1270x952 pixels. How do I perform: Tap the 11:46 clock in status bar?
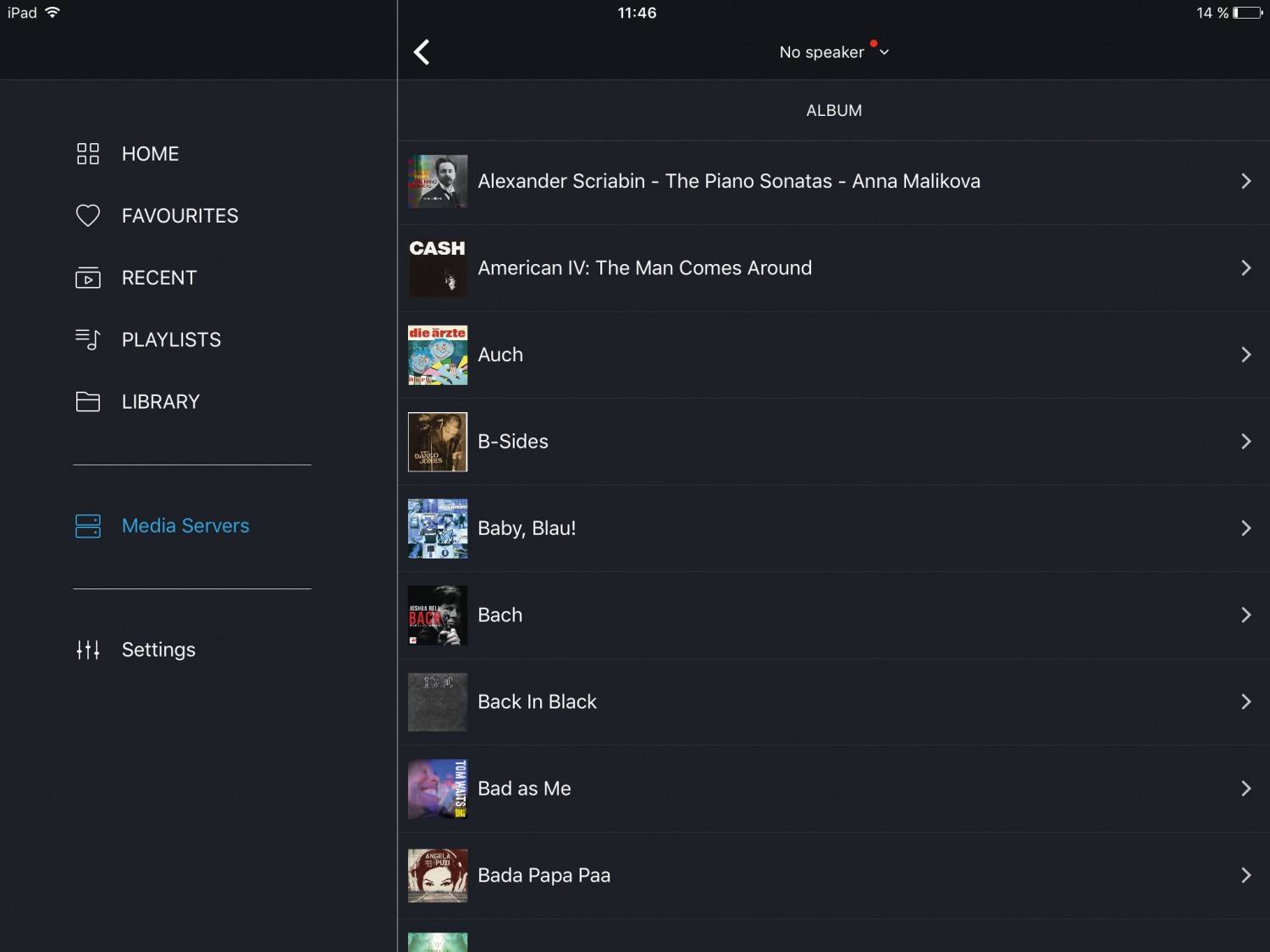coord(637,13)
